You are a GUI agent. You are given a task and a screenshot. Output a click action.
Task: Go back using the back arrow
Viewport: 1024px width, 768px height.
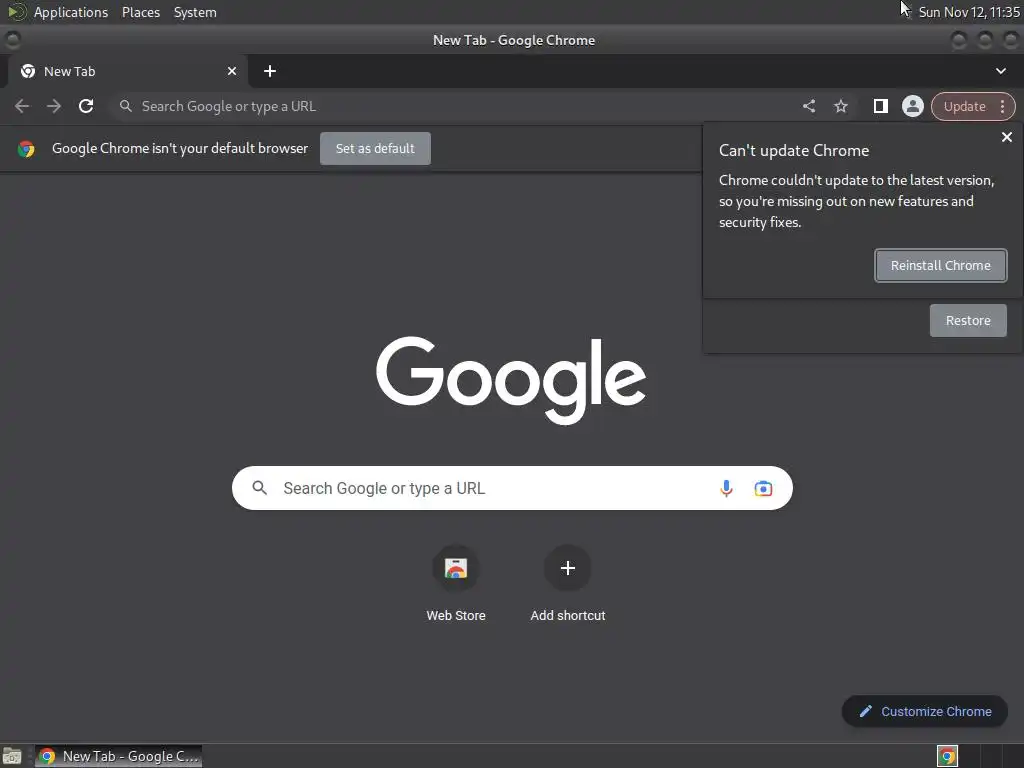coord(22,106)
